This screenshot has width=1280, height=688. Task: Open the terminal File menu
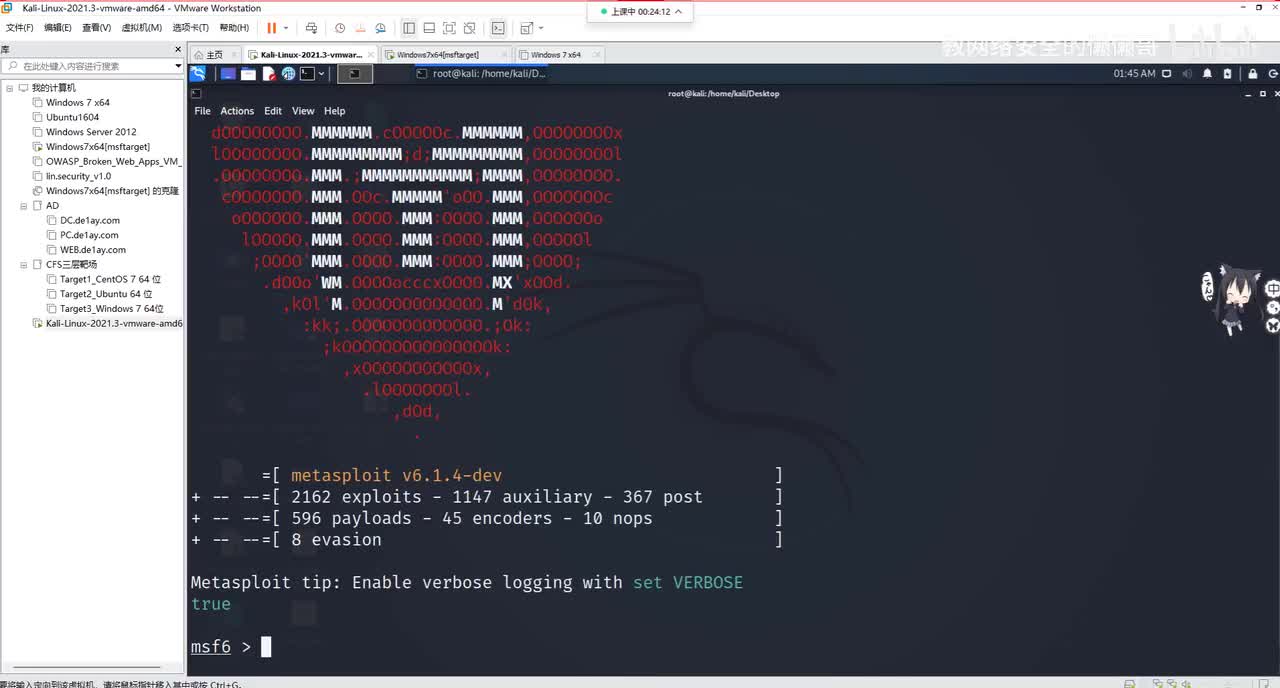(203, 111)
